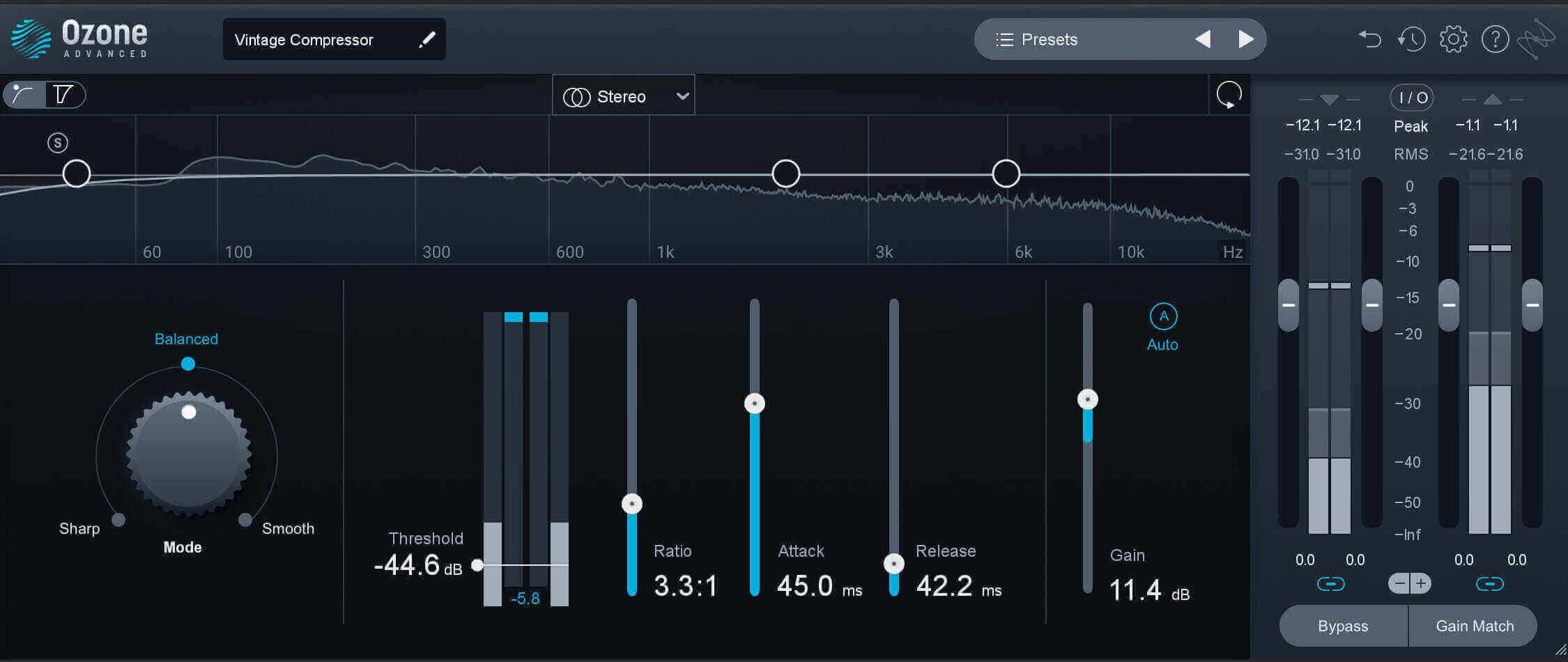Click the Threshold handle on the meter
The image size is (1568, 662).
pyautogui.click(x=477, y=565)
